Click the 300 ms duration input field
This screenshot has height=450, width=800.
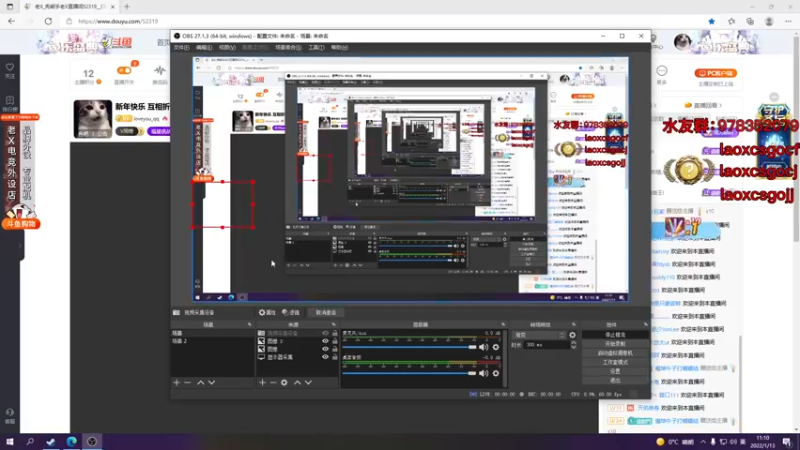(547, 345)
